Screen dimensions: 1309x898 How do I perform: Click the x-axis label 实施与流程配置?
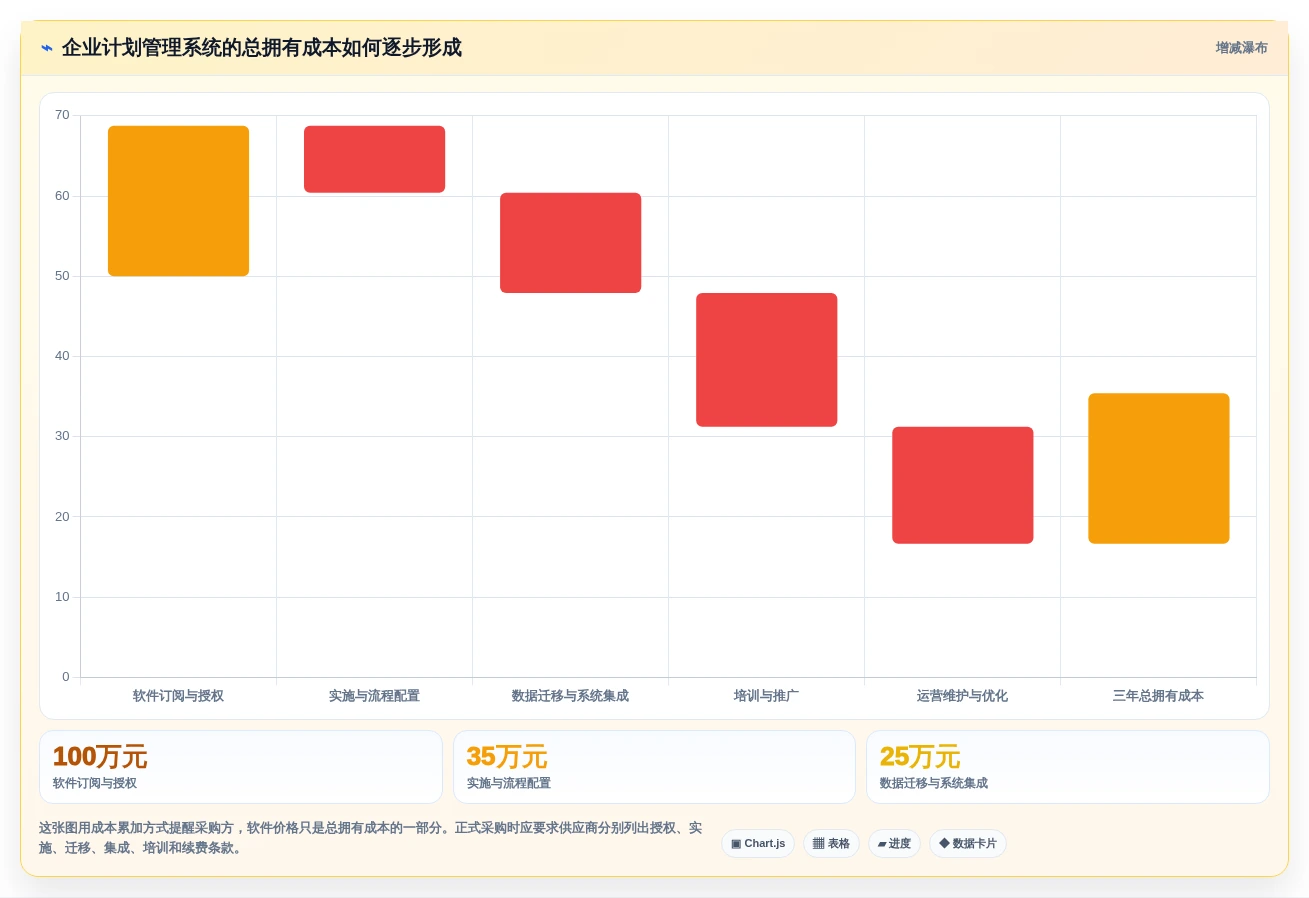[x=374, y=696]
